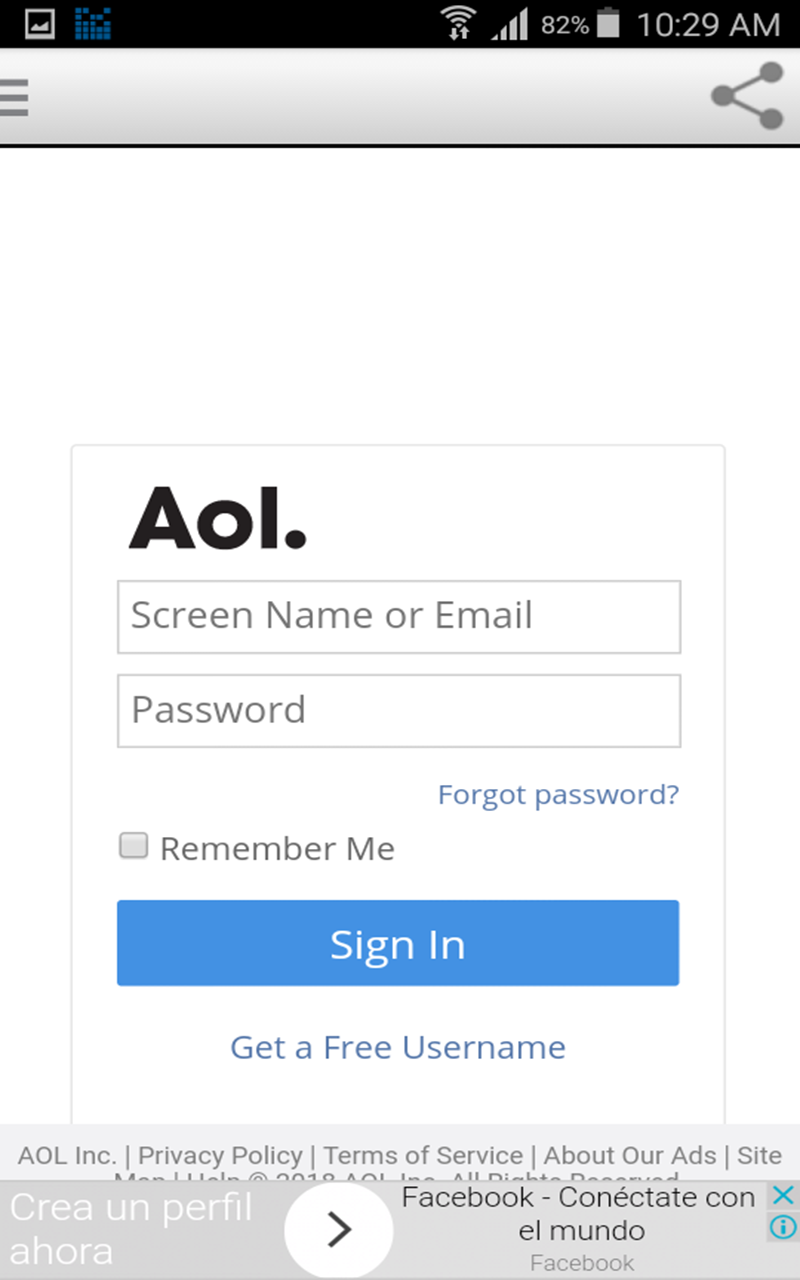Click the Aol. logo
Screen dimensions: 800x1280
point(218,518)
